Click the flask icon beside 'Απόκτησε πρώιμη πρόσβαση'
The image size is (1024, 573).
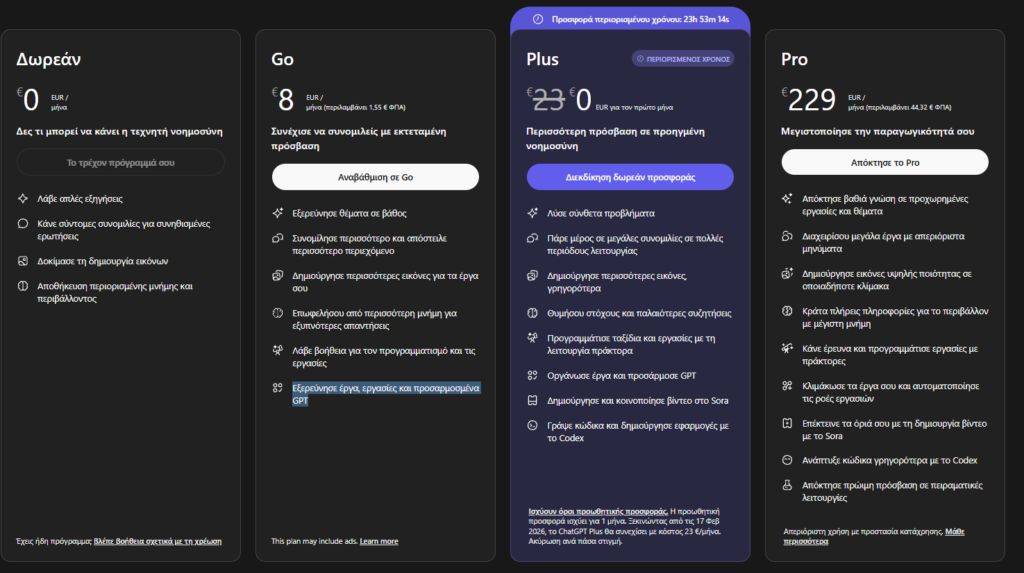788,485
